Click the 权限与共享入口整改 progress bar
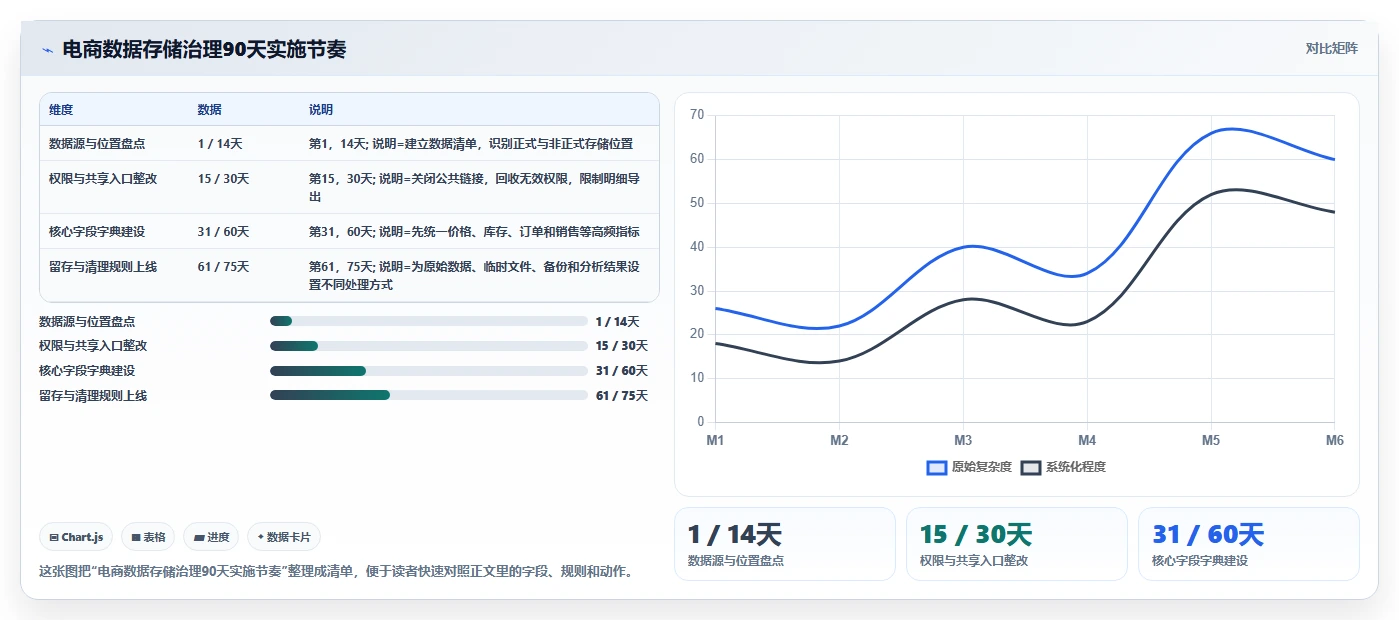Viewport: 1399px width, 620px height. coord(428,346)
